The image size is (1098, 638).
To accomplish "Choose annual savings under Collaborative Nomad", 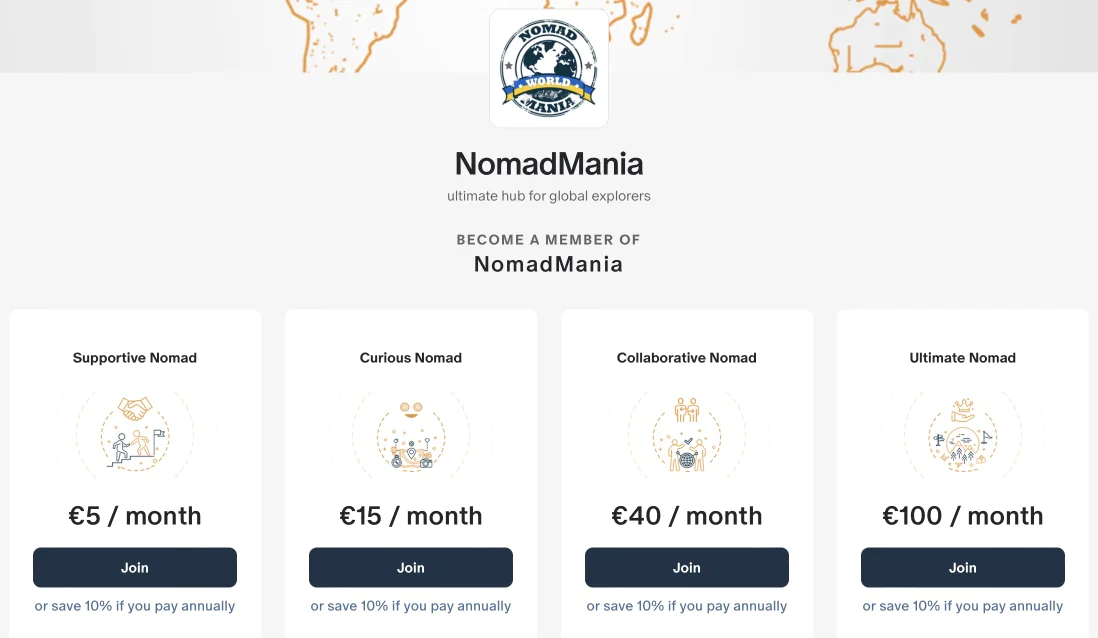I will click(687, 606).
